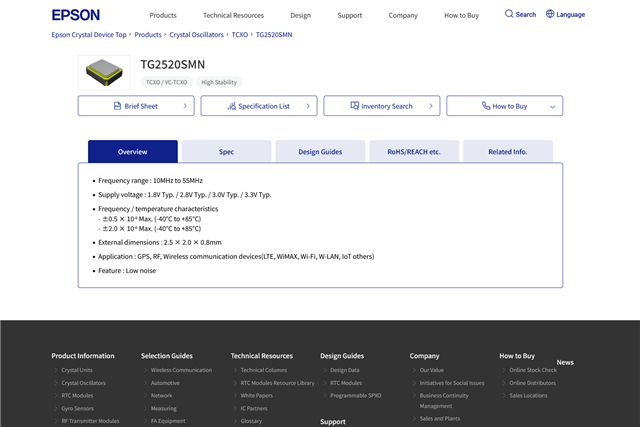Go to TCXO breadcrumb link
Viewport: 640px width, 427px height.
[x=240, y=35]
